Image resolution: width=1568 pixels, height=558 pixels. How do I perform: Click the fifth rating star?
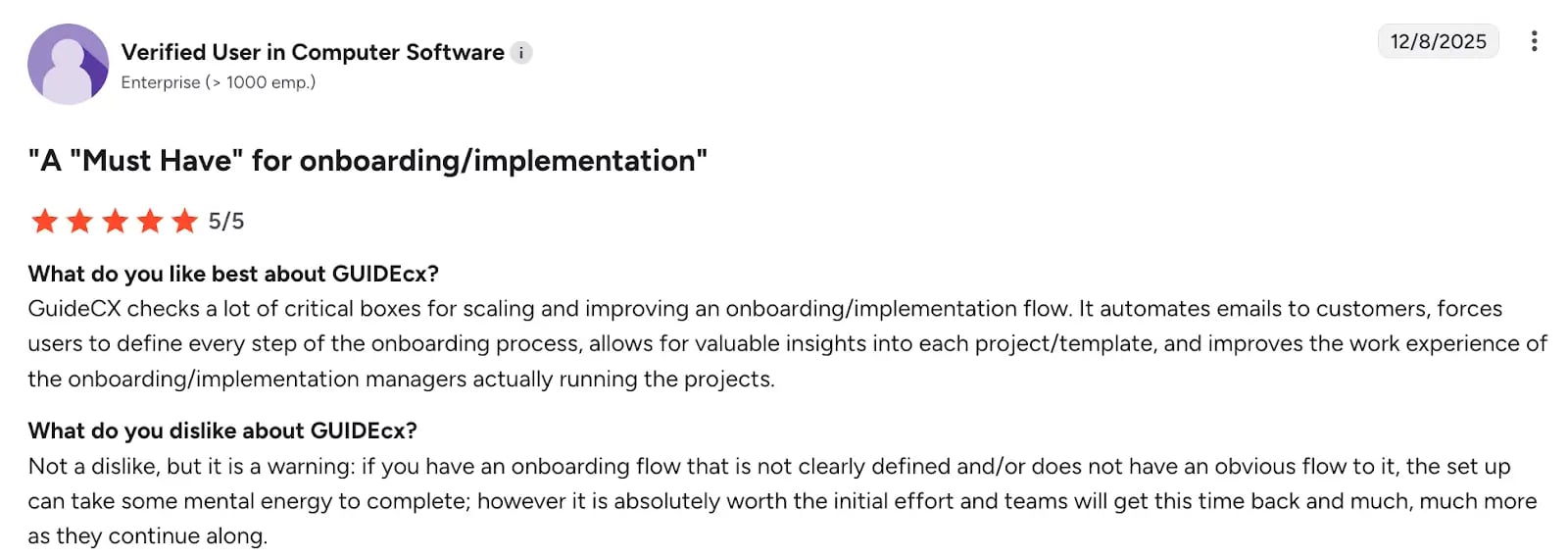184,222
